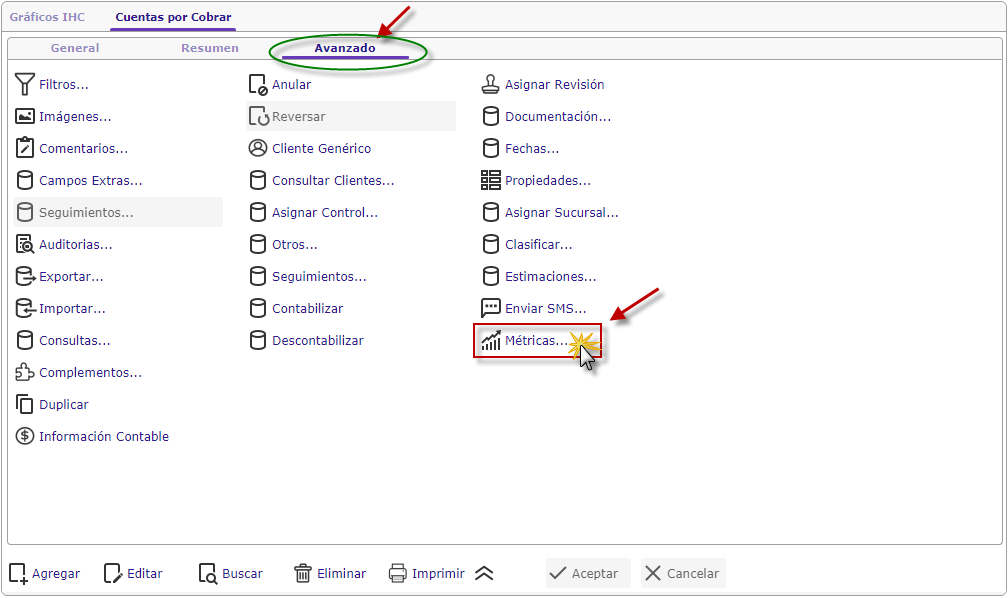The width and height of the screenshot is (1008, 598).
Task: Click the Enviar SMS speech bubble icon
Action: [490, 308]
